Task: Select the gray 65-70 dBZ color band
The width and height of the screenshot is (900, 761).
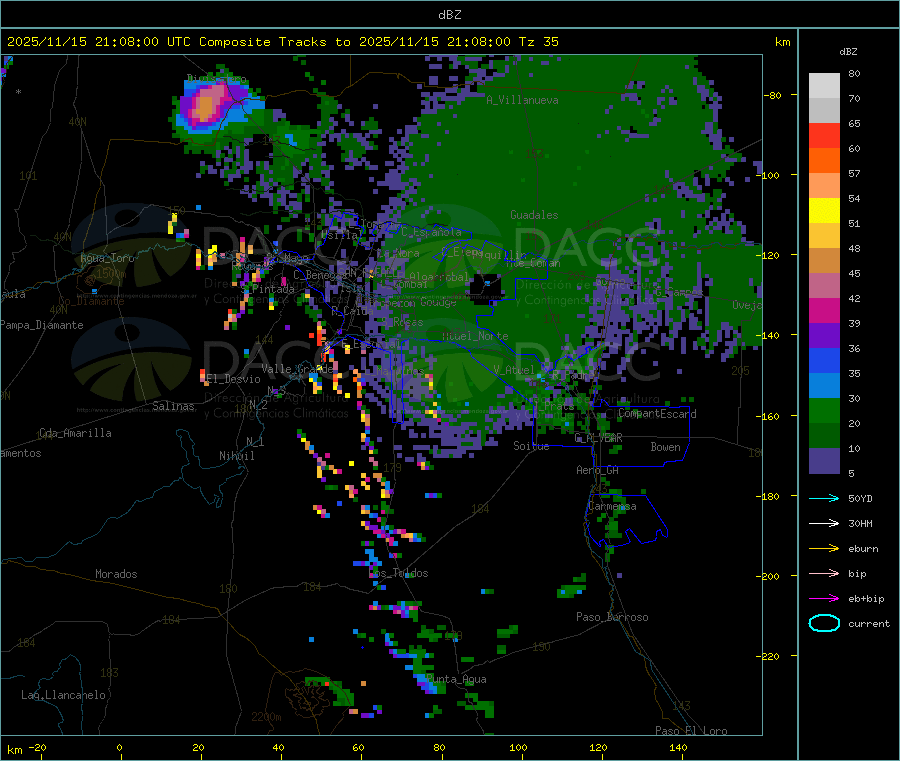Action: tap(824, 111)
